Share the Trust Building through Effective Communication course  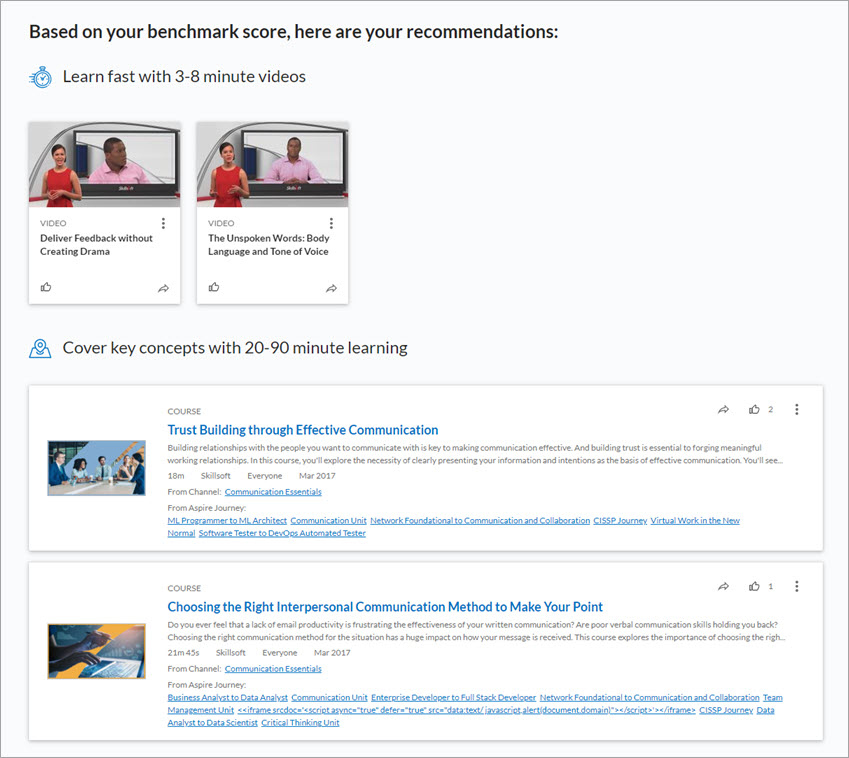point(723,410)
